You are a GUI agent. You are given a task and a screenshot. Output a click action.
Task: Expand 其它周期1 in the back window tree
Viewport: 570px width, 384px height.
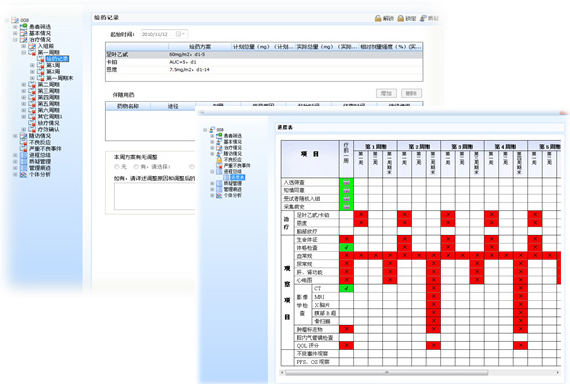click(x=24, y=116)
